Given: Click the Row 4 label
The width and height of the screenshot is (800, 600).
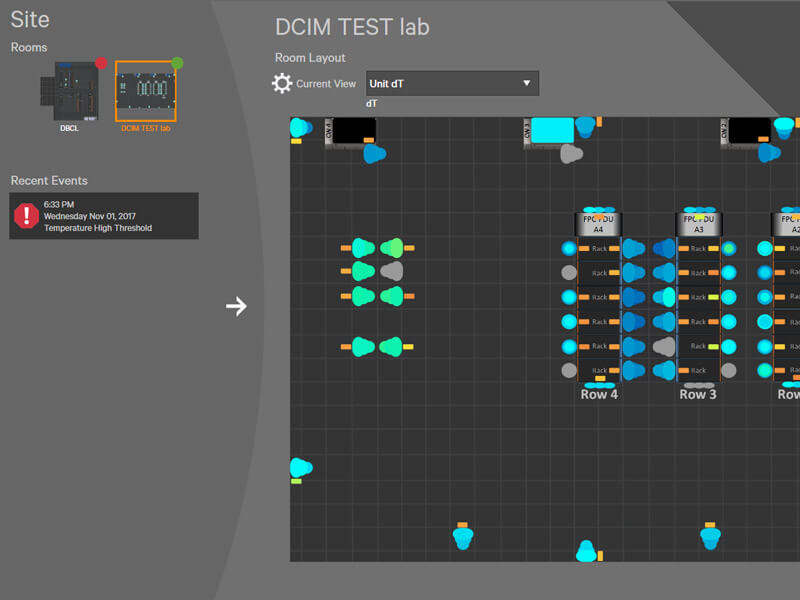Looking at the screenshot, I should pyautogui.click(x=599, y=394).
